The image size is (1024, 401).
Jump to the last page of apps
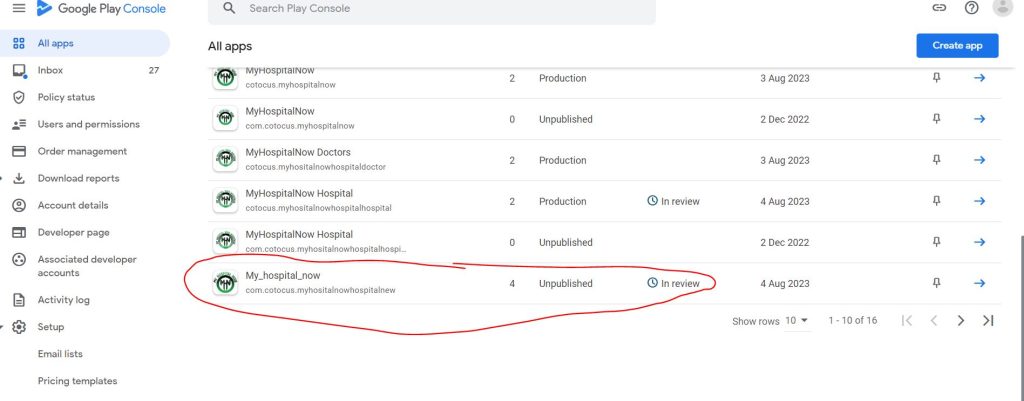pyautogui.click(x=988, y=321)
